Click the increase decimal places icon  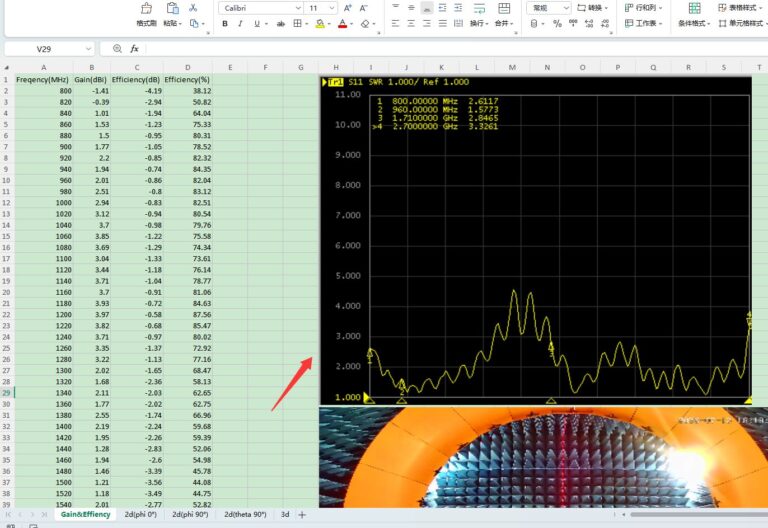pos(589,23)
